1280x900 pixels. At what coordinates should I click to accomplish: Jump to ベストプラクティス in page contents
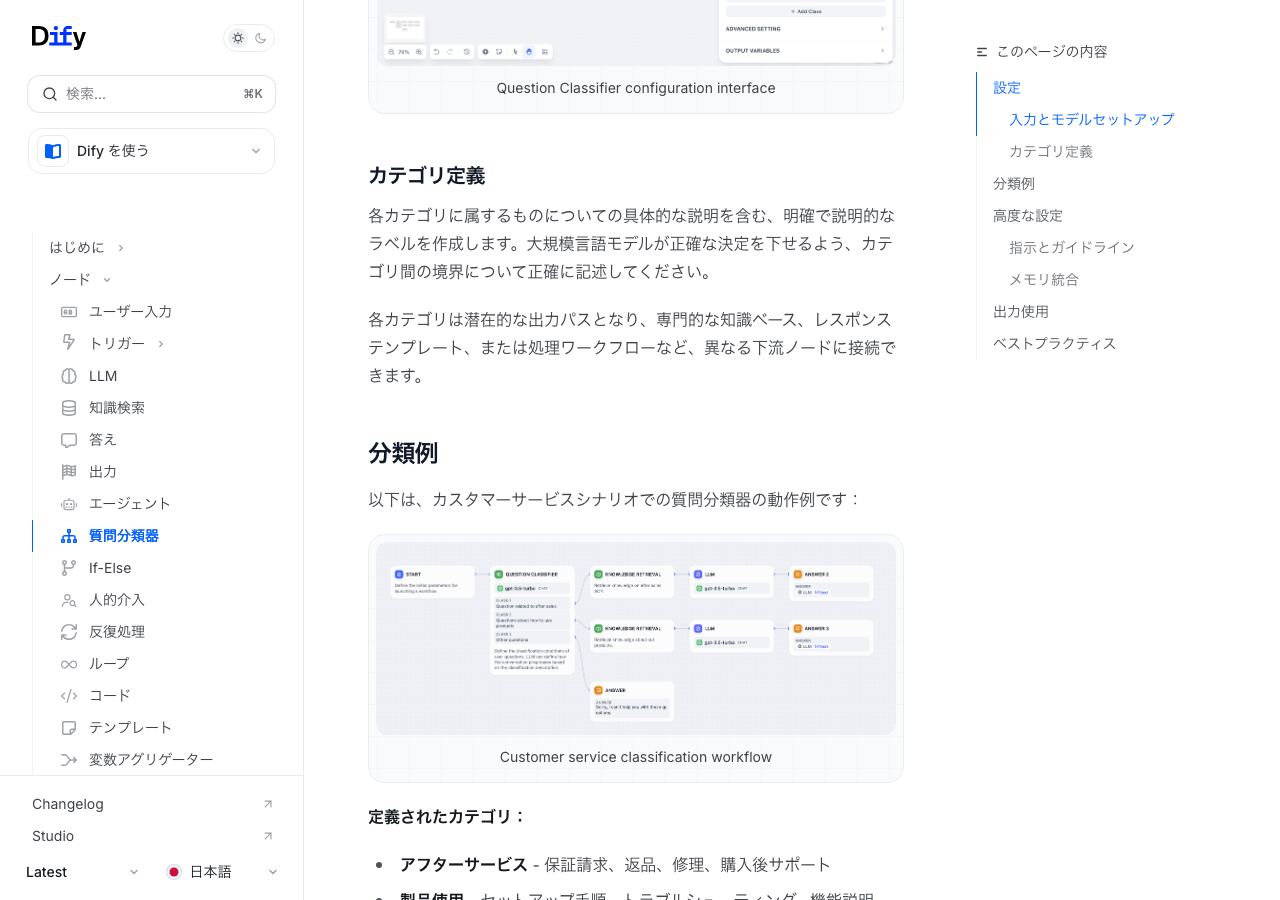click(1054, 344)
